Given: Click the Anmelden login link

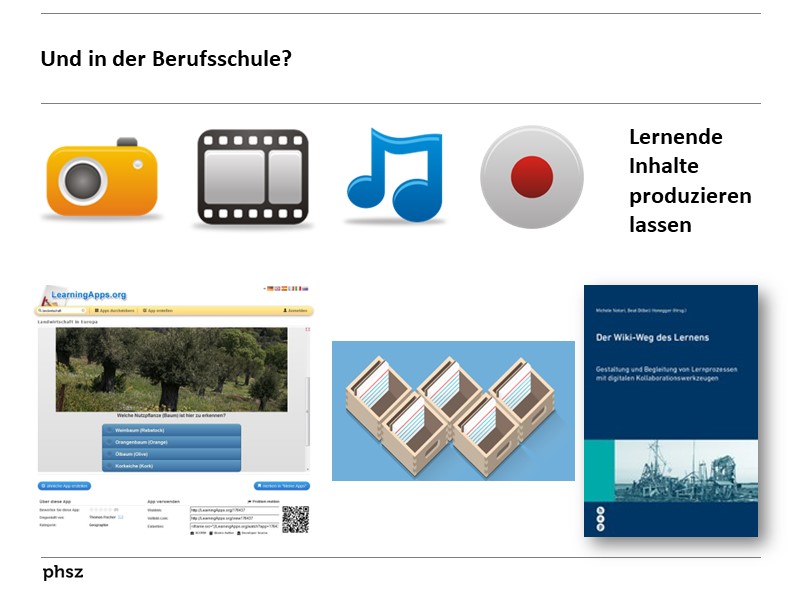Looking at the screenshot, I should point(296,310).
